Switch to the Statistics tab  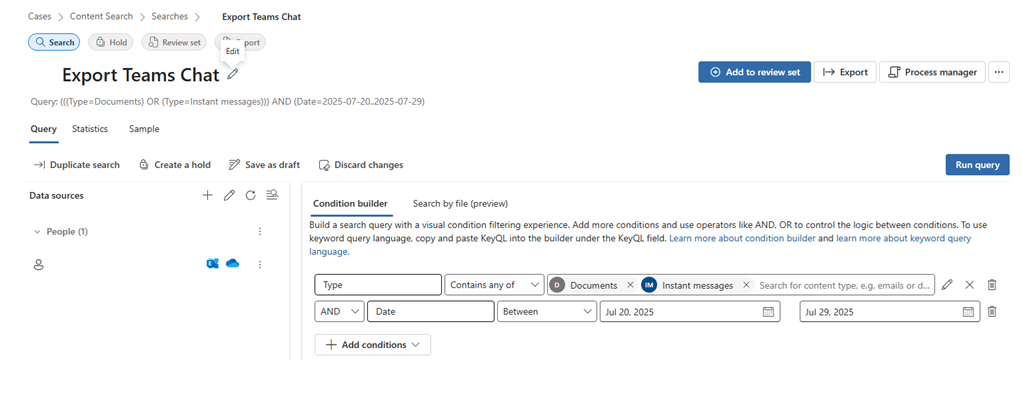(90, 129)
